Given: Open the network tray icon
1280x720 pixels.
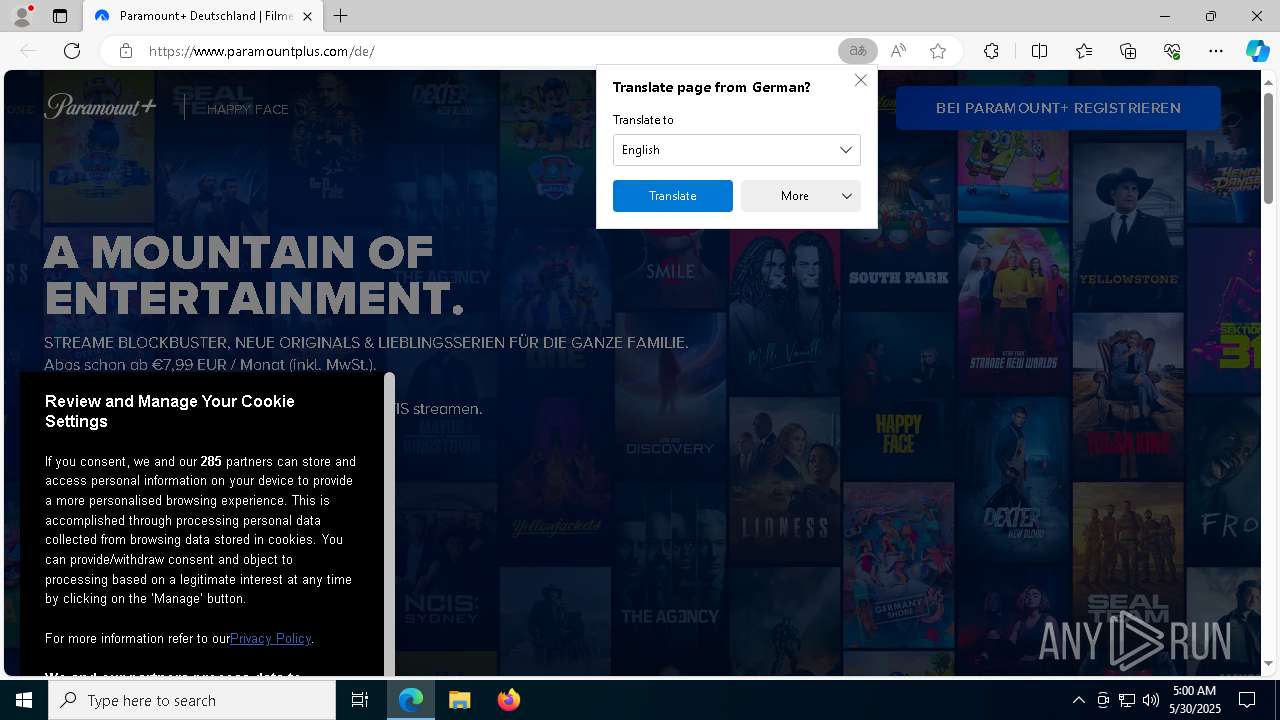Looking at the screenshot, I should pos(1126,700).
